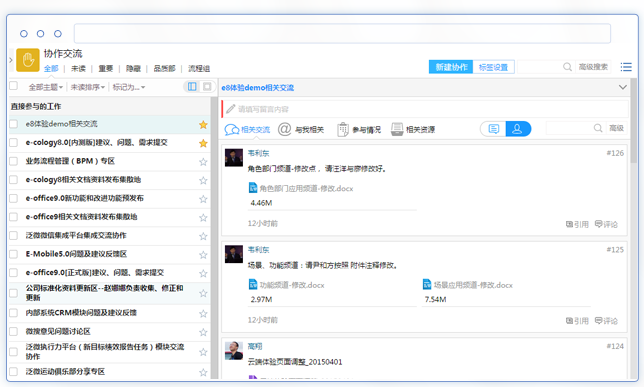This screenshot has width=644, height=387.
Task: Unstar the e8体验demo相关交流 topic
Action: pyautogui.click(x=203, y=125)
